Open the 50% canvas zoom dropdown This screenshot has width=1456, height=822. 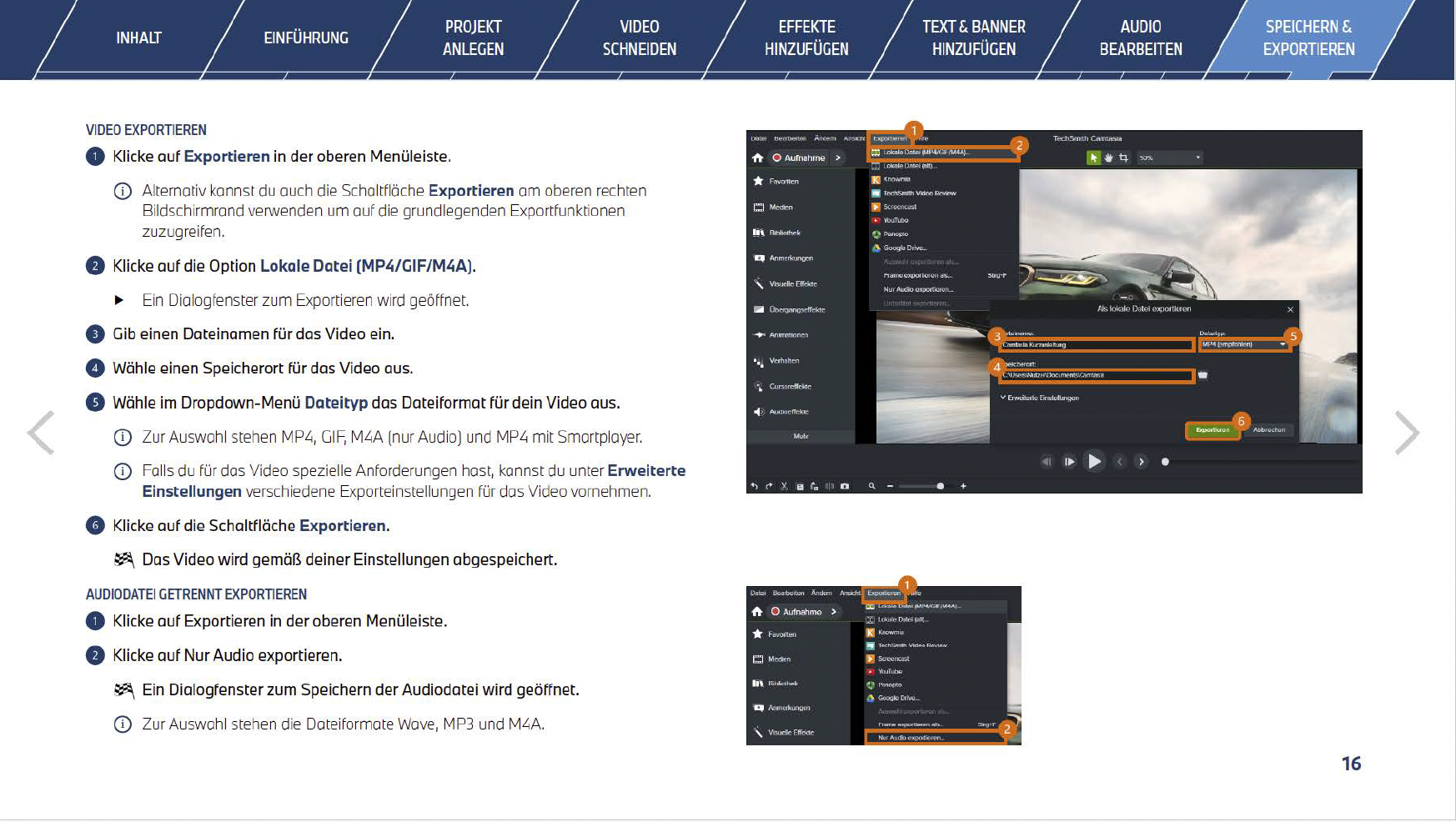point(1170,158)
